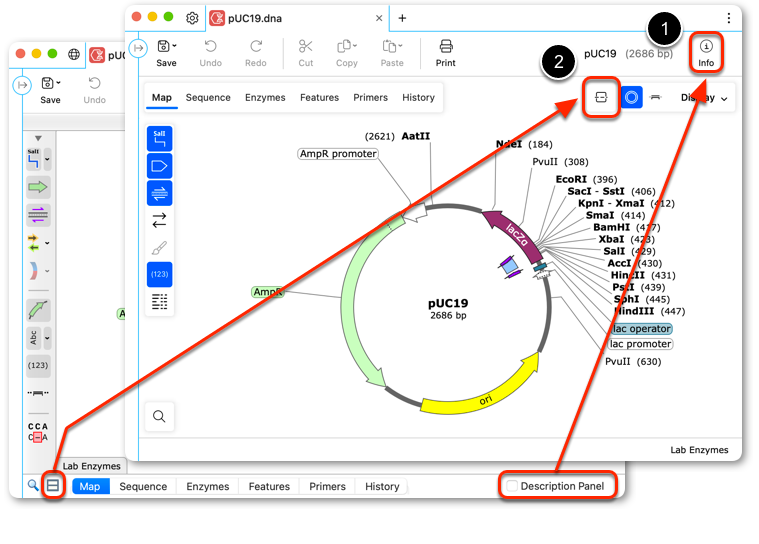Click the AatII enzyme site label

(415, 136)
